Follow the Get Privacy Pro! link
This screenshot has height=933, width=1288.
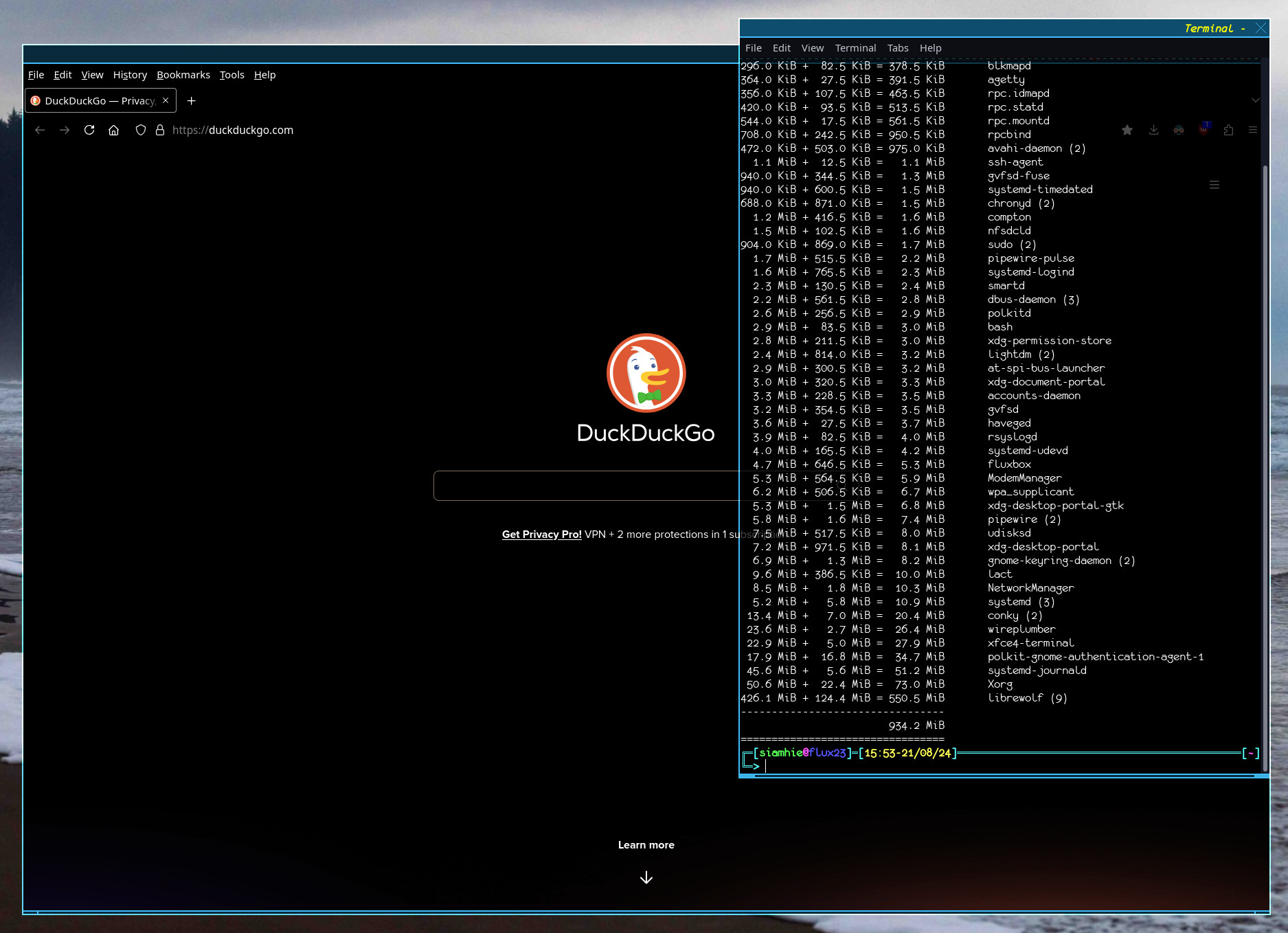pyautogui.click(x=542, y=535)
